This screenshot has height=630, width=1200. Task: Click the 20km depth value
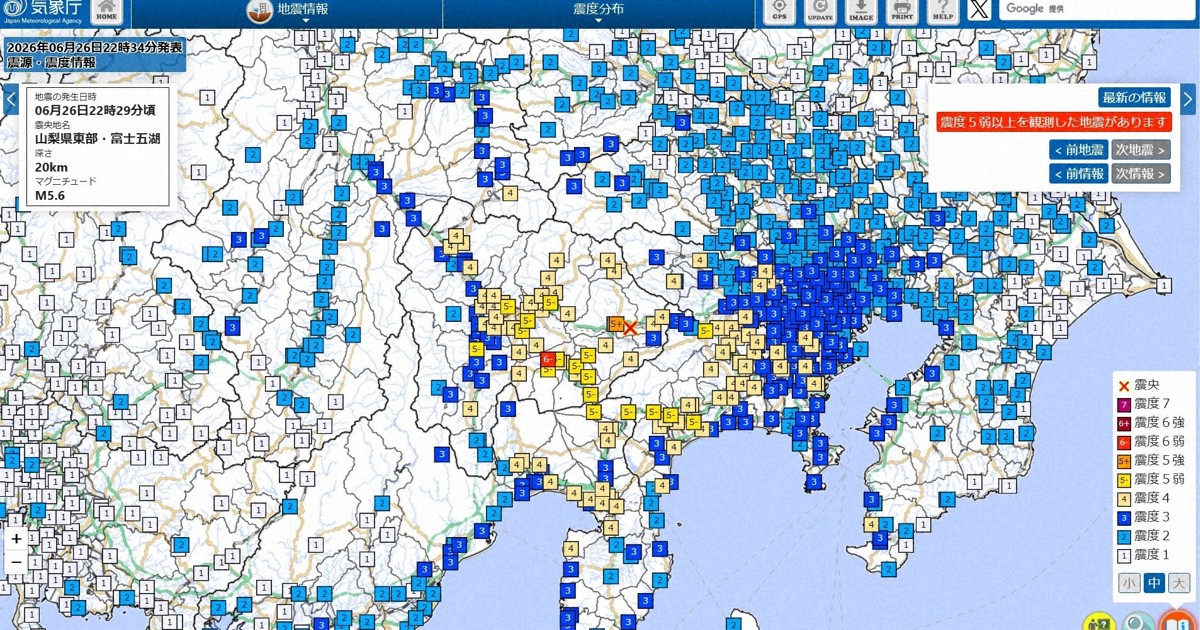pos(51,167)
